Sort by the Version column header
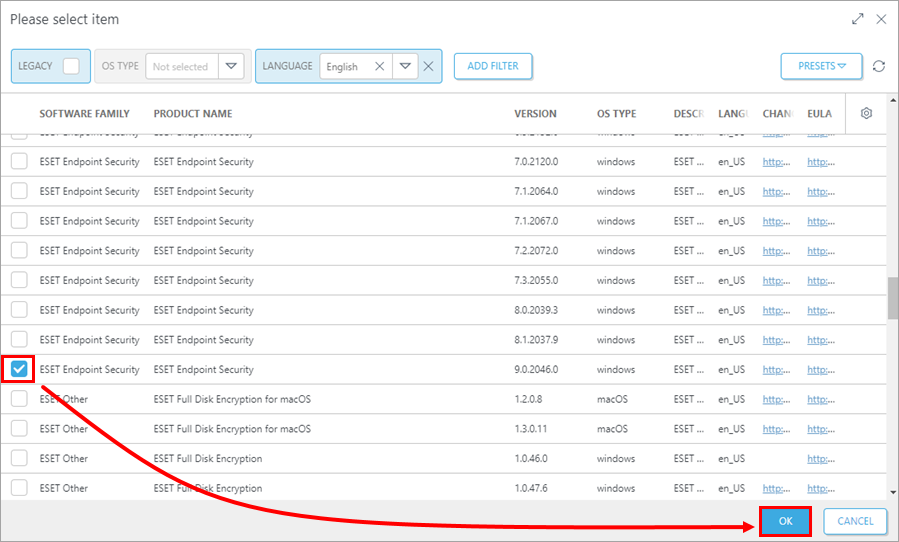The height and width of the screenshot is (542, 899). (x=535, y=114)
